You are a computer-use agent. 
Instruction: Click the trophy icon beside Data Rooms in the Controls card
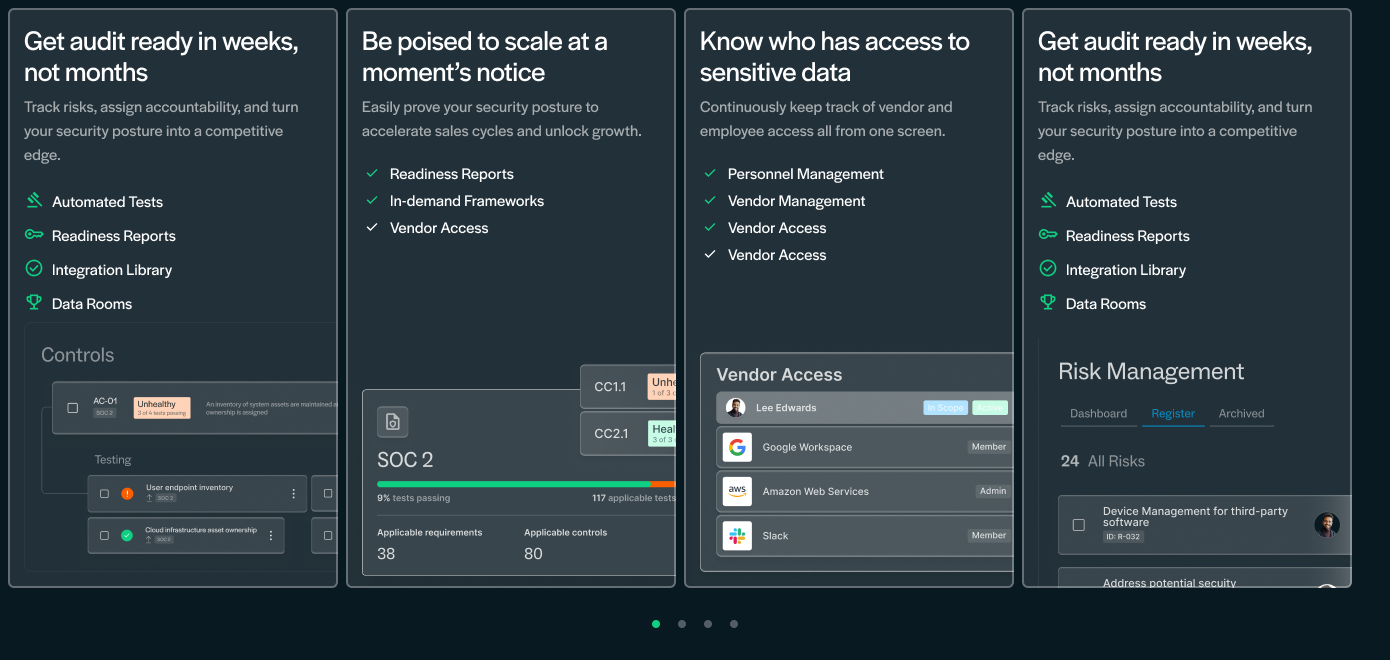coord(34,302)
